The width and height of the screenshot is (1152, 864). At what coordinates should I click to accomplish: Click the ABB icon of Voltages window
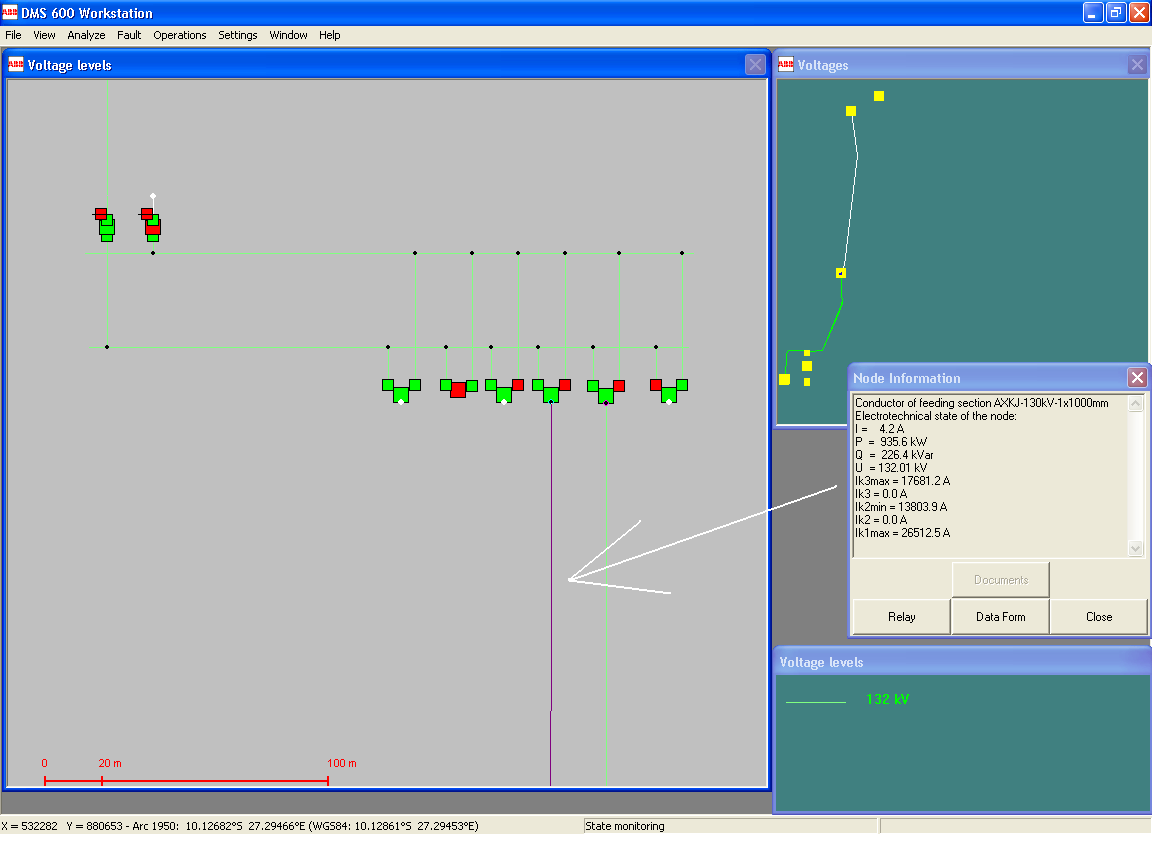click(785, 65)
